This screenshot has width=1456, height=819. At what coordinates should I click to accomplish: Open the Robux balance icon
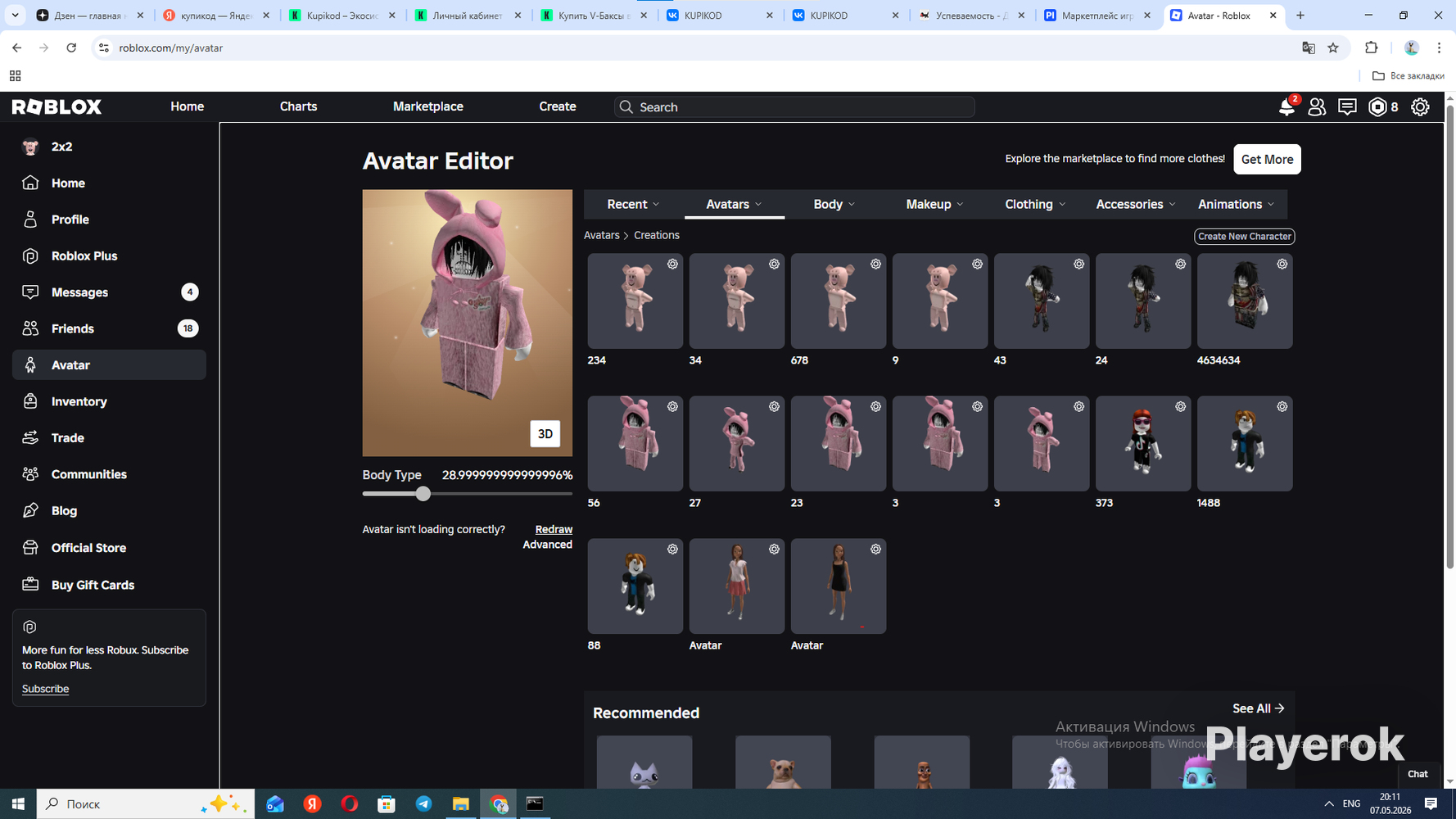(1378, 107)
